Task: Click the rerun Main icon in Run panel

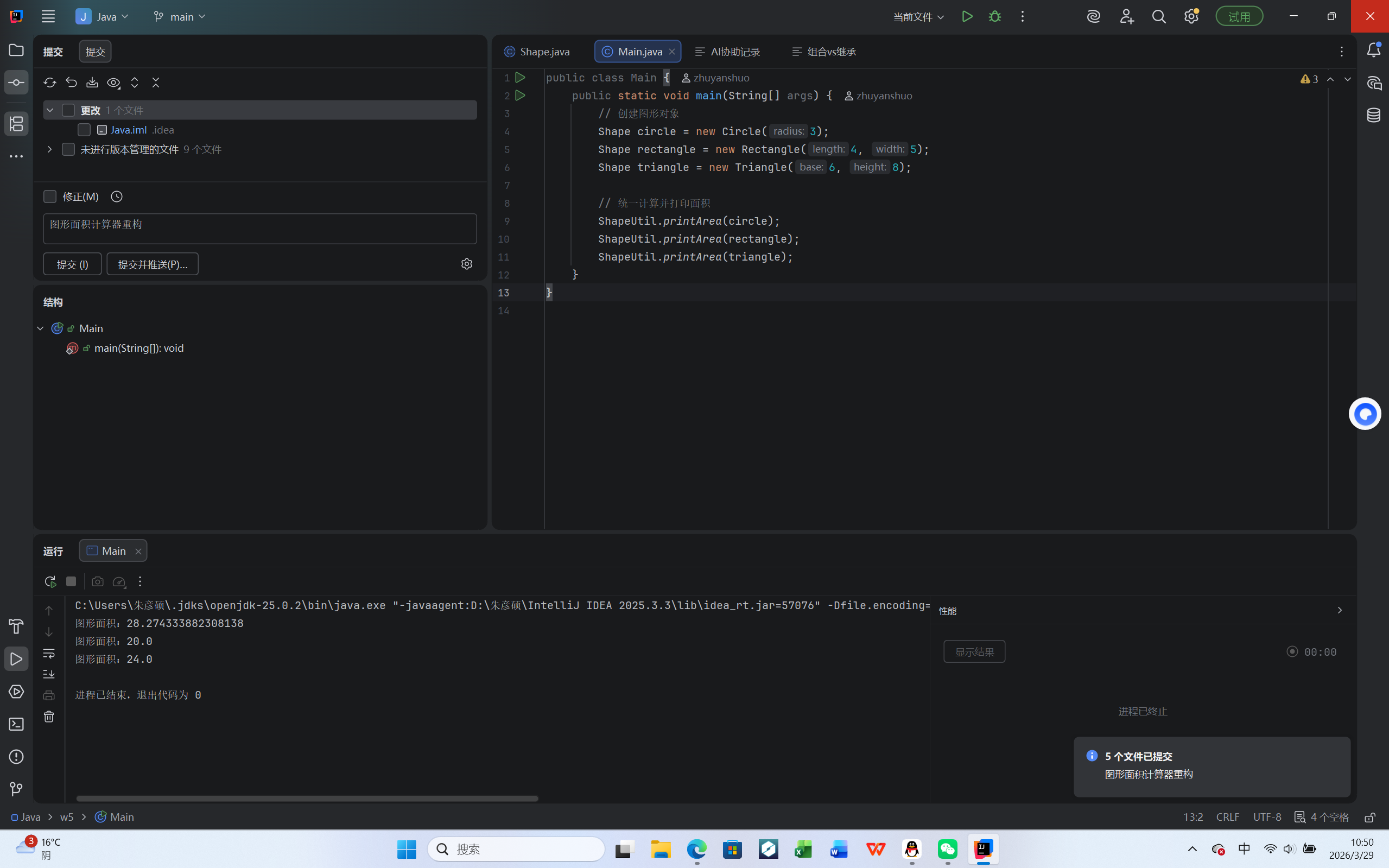Action: click(50, 581)
